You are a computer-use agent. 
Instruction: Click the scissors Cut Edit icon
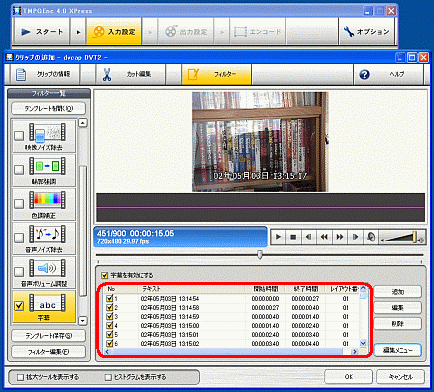coord(107,74)
